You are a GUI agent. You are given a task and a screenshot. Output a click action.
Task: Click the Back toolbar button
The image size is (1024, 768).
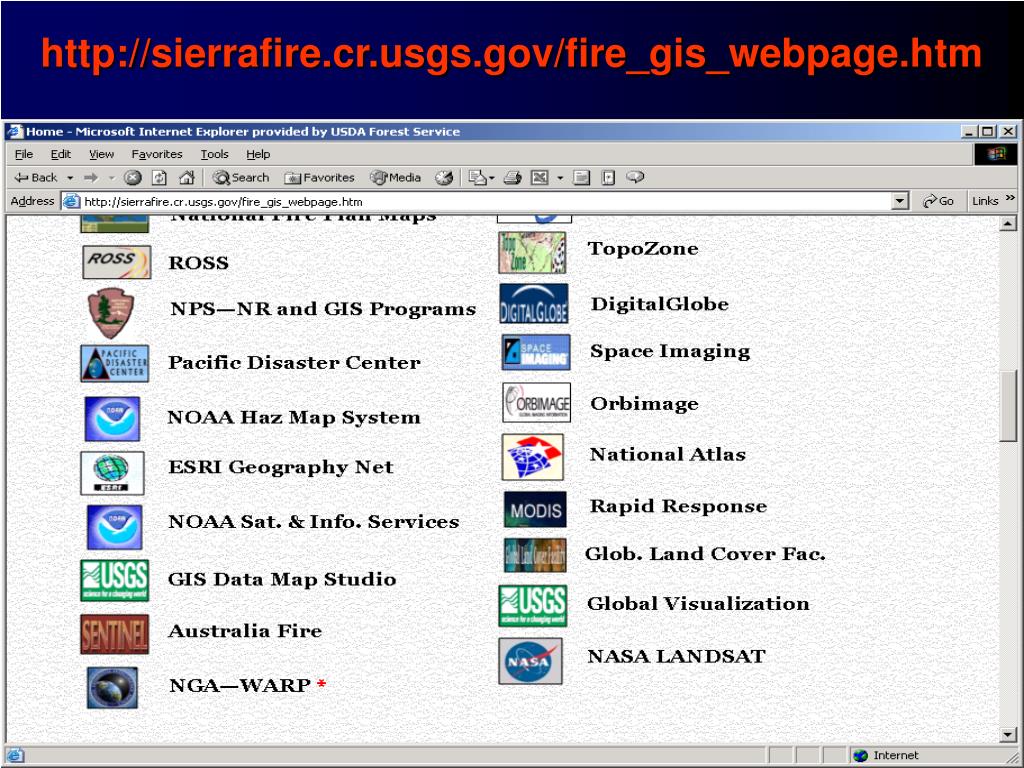[x=36, y=178]
